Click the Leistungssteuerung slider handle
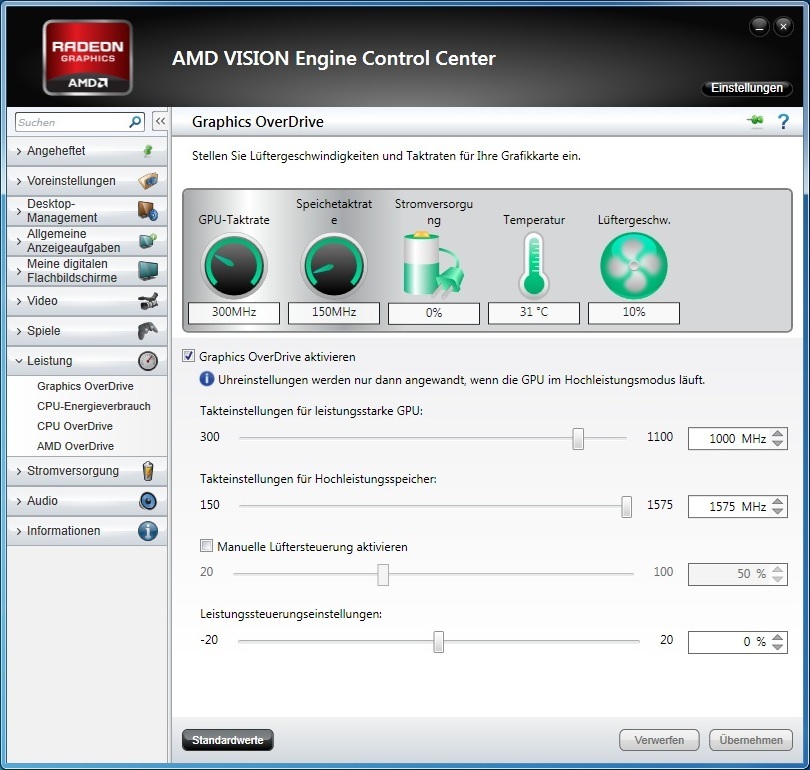 tap(439, 642)
